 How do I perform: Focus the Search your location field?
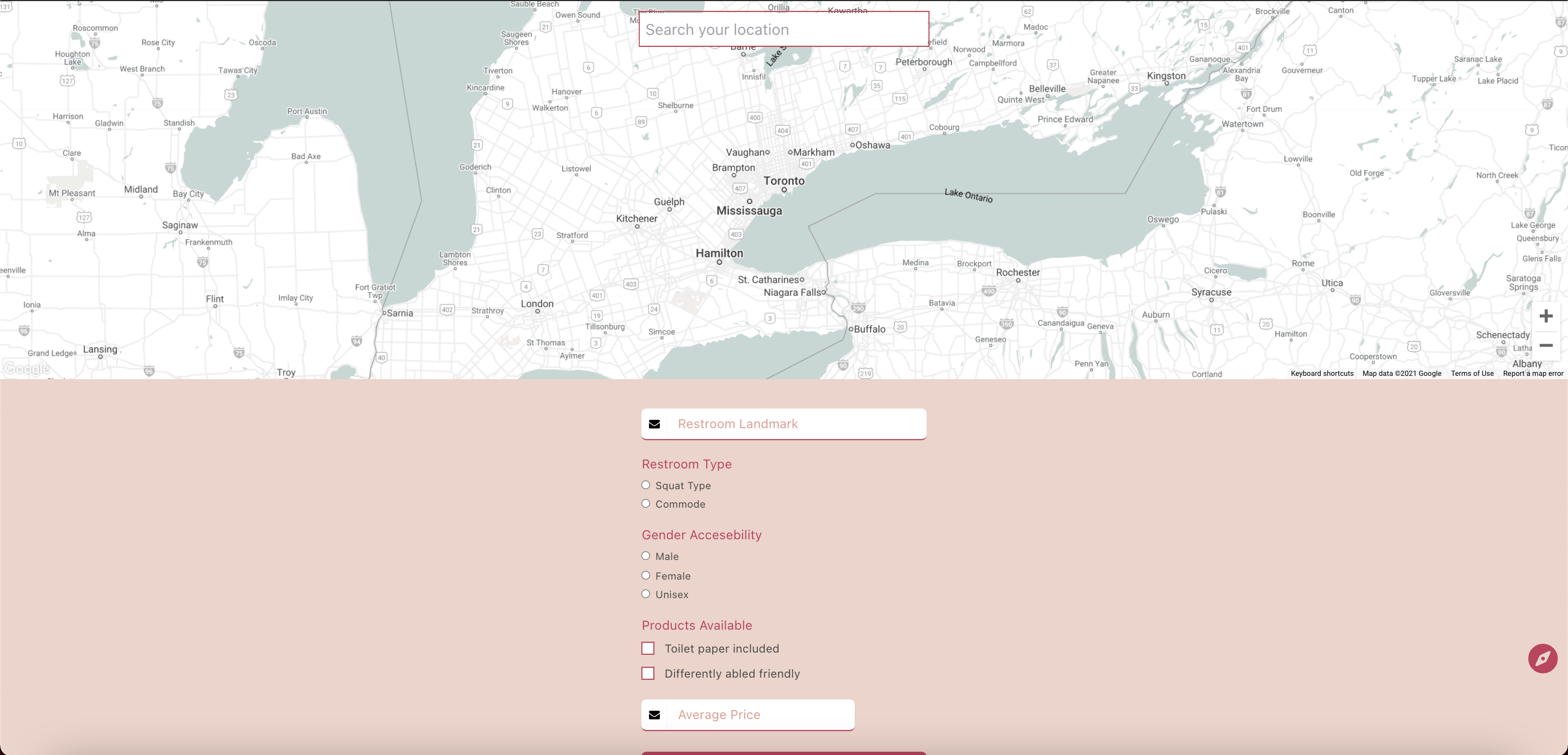783,29
